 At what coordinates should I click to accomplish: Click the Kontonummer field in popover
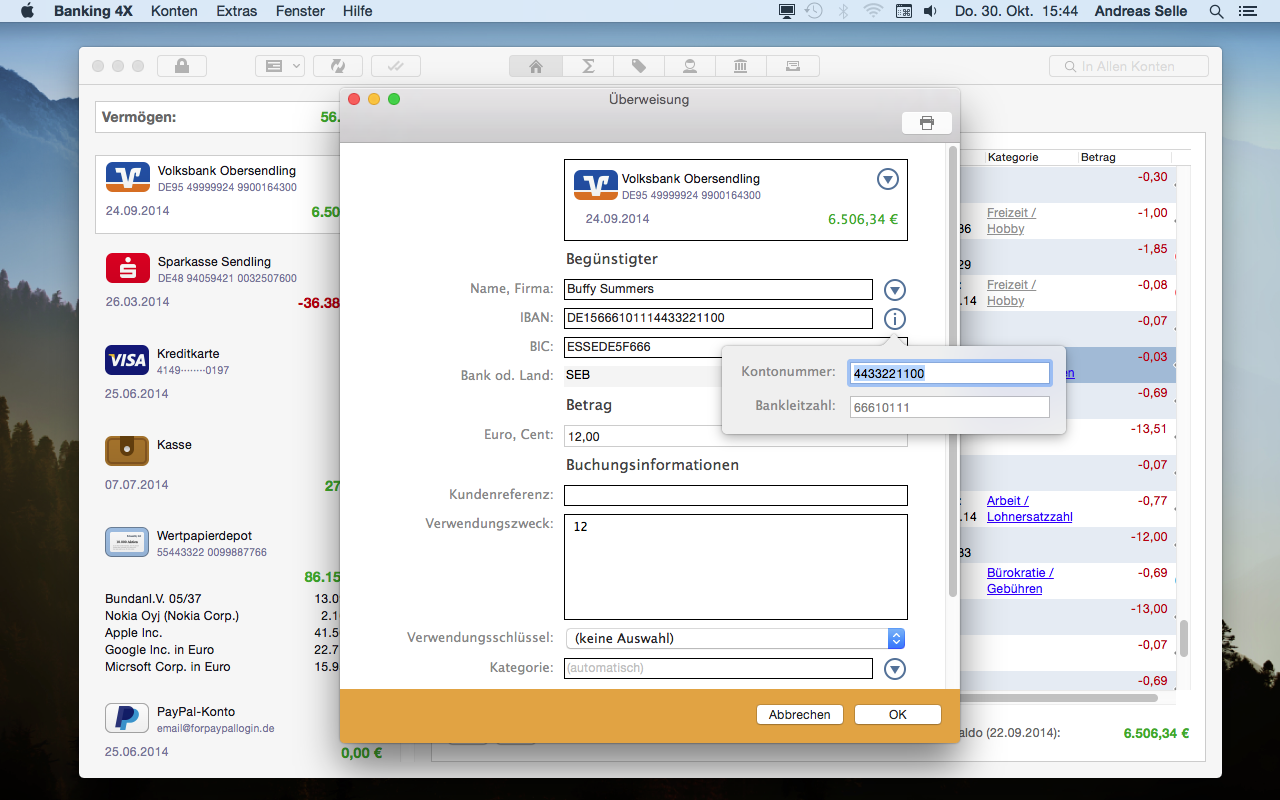point(950,373)
